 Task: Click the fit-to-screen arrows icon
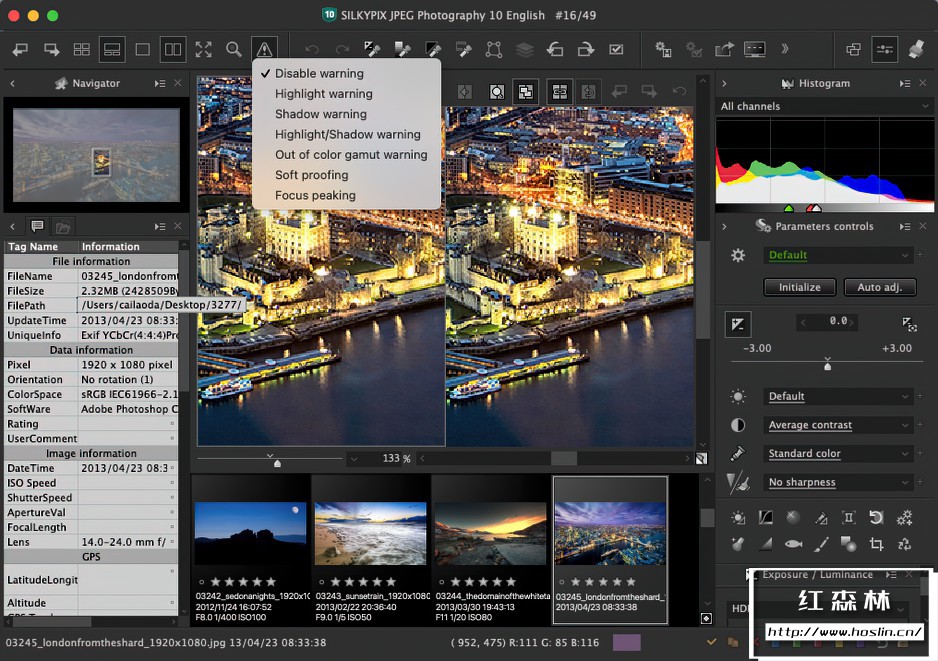(203, 49)
